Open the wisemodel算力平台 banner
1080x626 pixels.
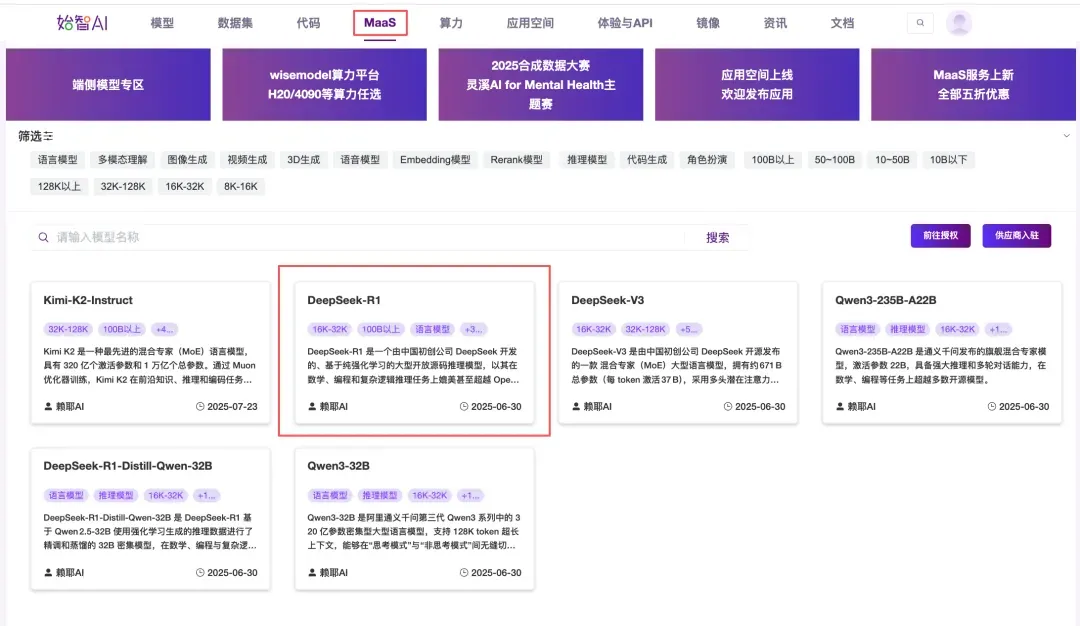coord(324,85)
